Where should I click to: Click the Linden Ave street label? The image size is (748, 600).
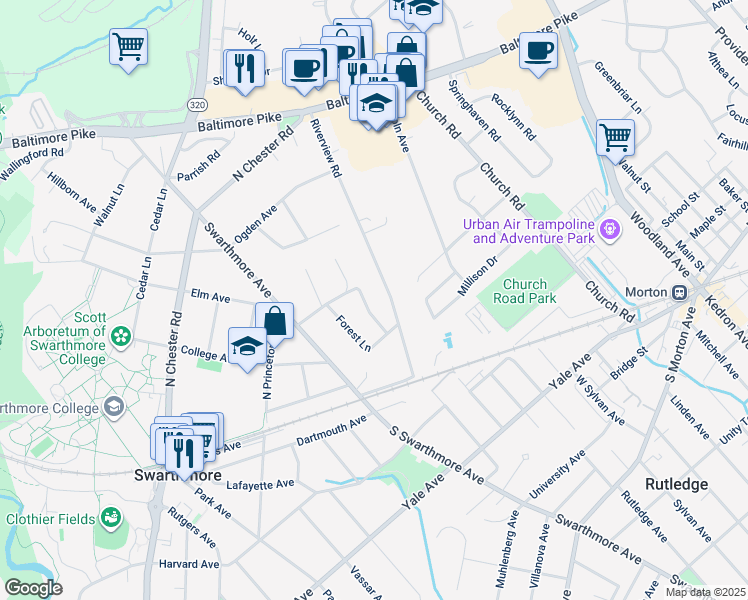pos(690,417)
